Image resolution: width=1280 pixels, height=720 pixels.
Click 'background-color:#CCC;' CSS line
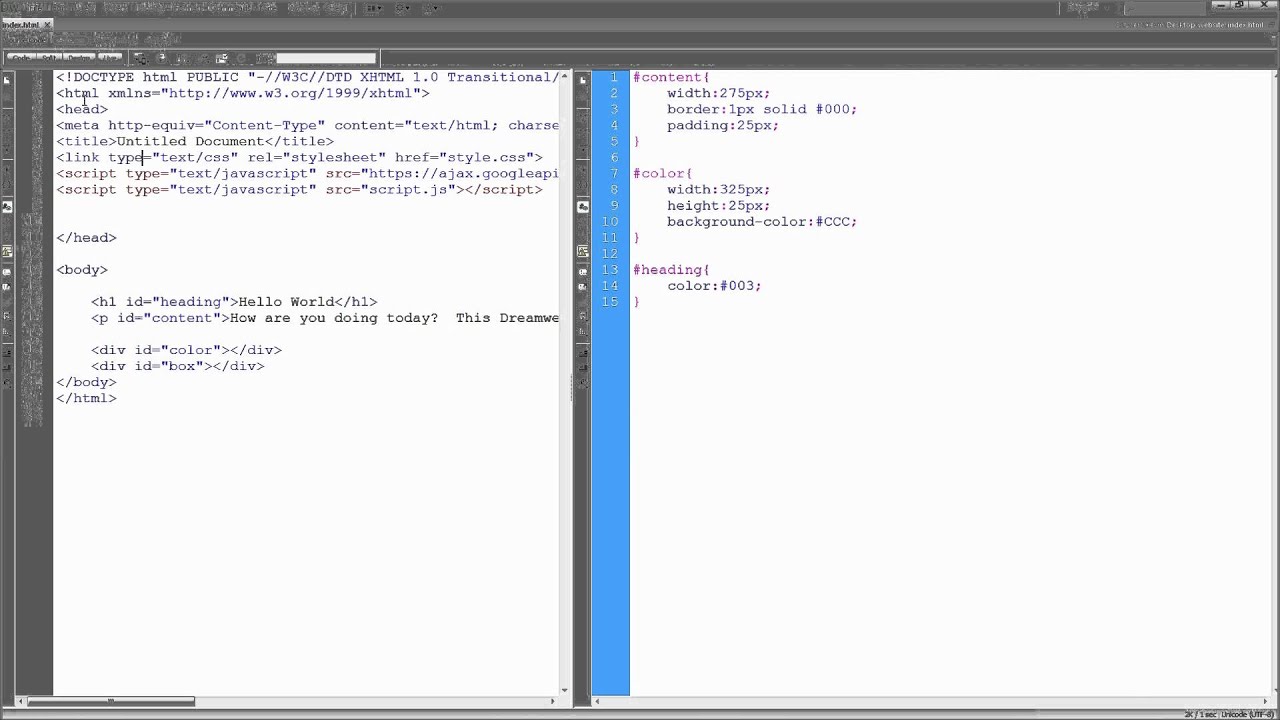click(x=762, y=221)
